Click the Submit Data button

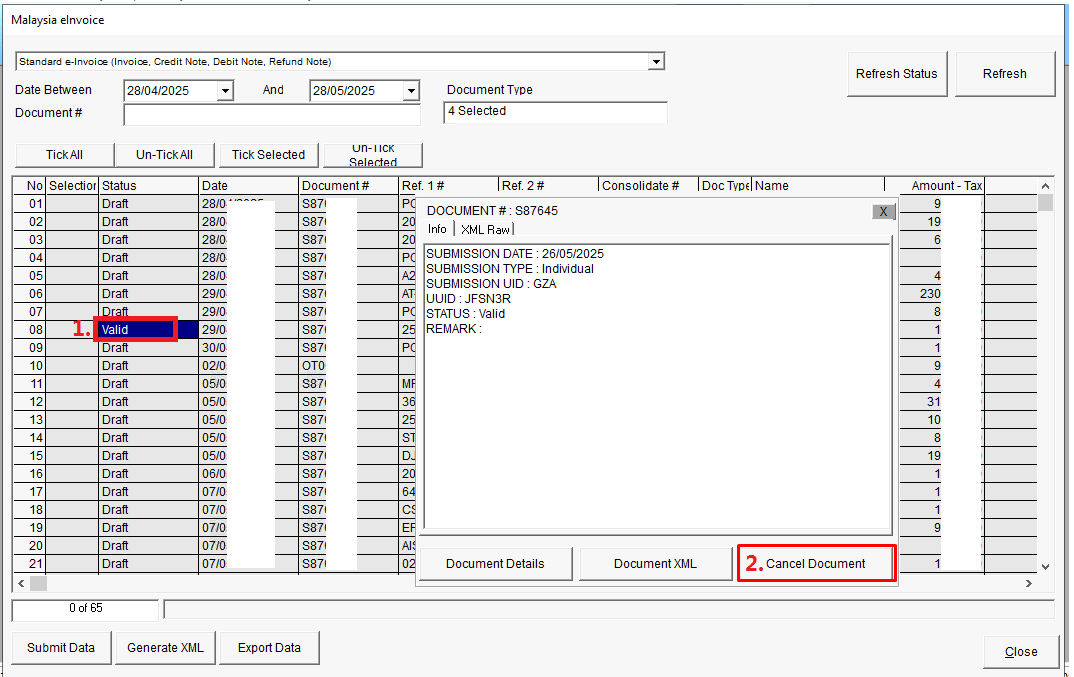61,648
